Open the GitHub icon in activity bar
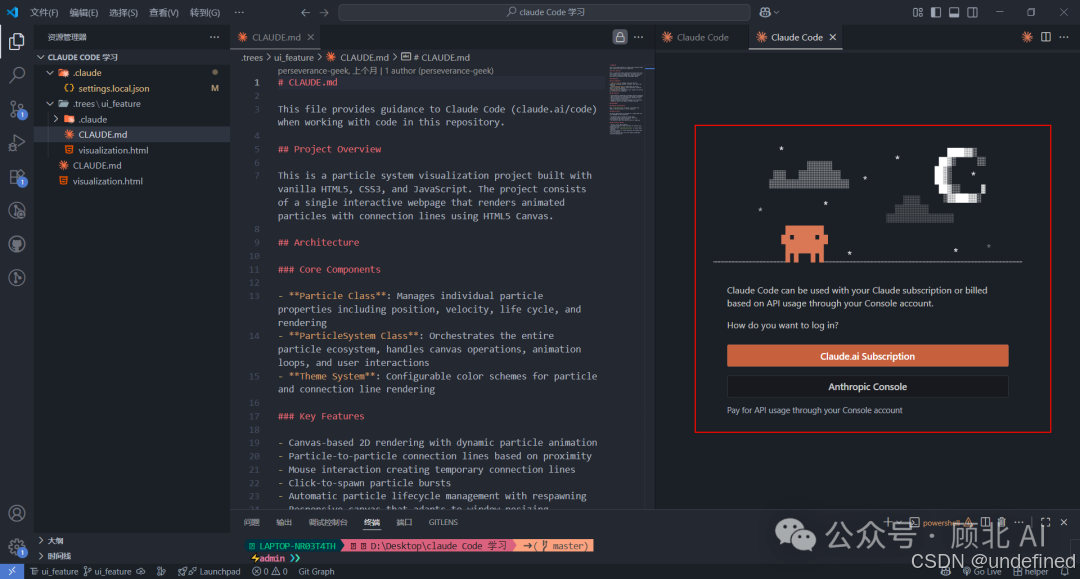The width and height of the screenshot is (1080, 579). (17, 244)
